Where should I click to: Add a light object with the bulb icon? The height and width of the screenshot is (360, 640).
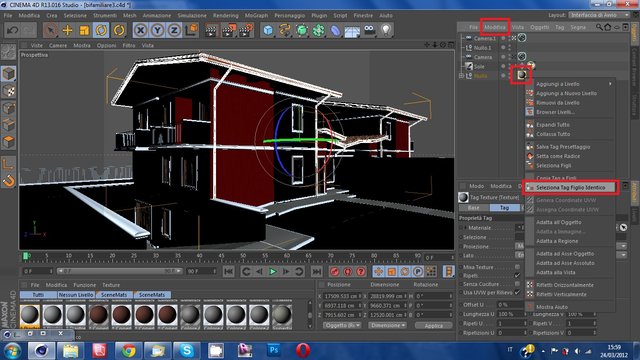(386, 30)
